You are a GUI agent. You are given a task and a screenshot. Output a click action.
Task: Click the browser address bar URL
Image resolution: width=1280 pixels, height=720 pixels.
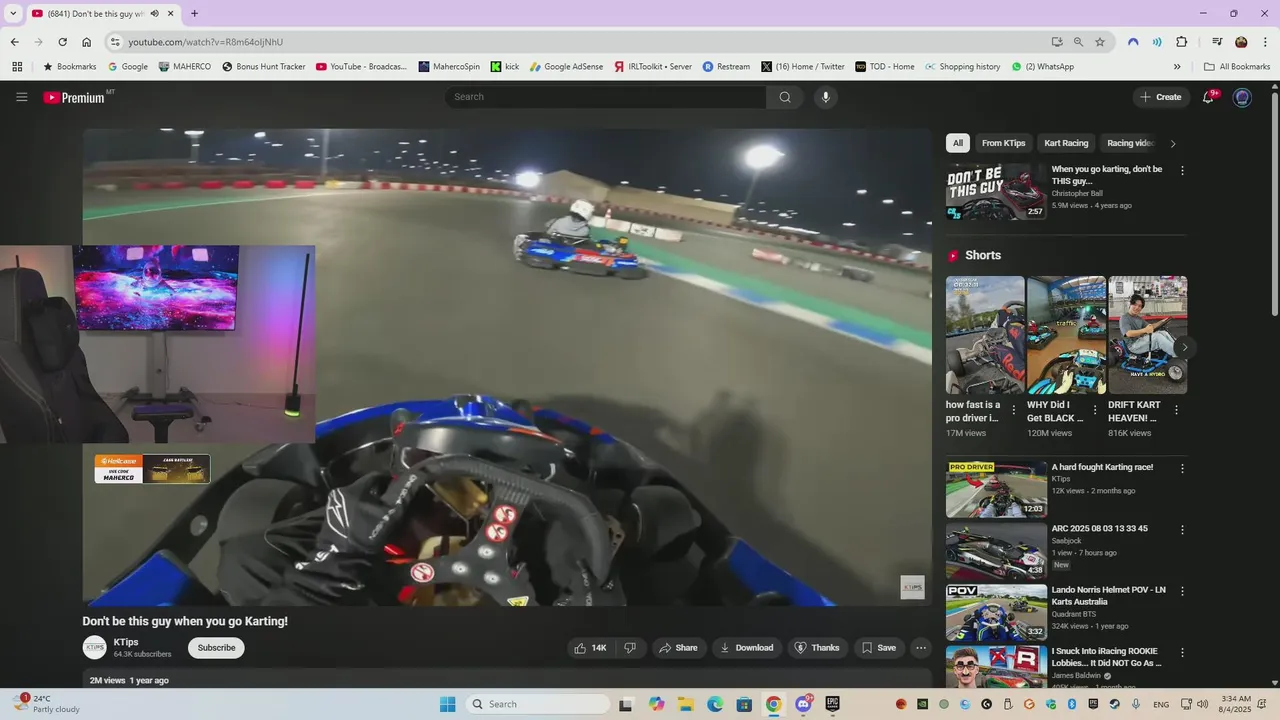click(205, 42)
